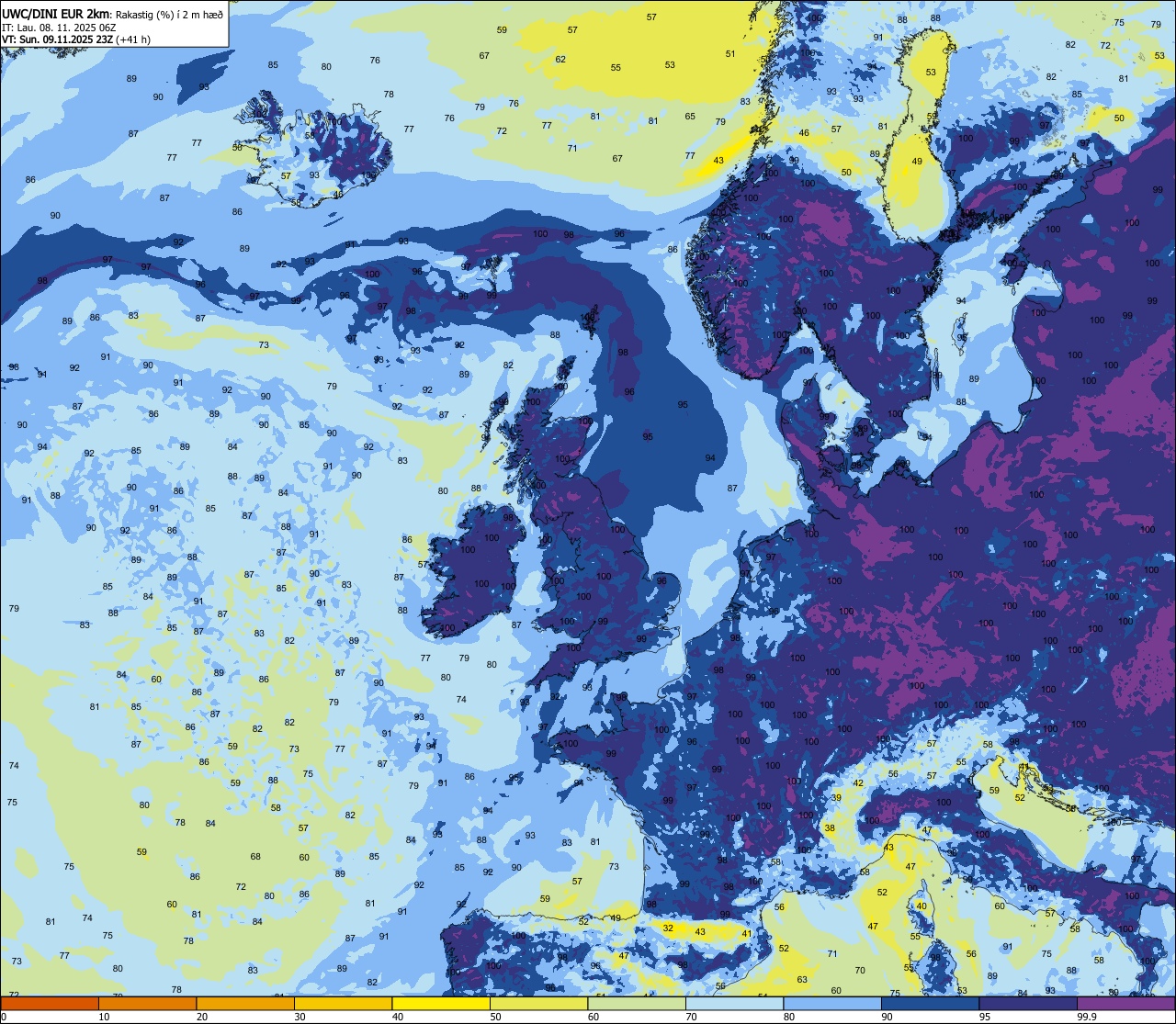
Task: Click the "30" tick label on legend
Action: click(300, 1017)
